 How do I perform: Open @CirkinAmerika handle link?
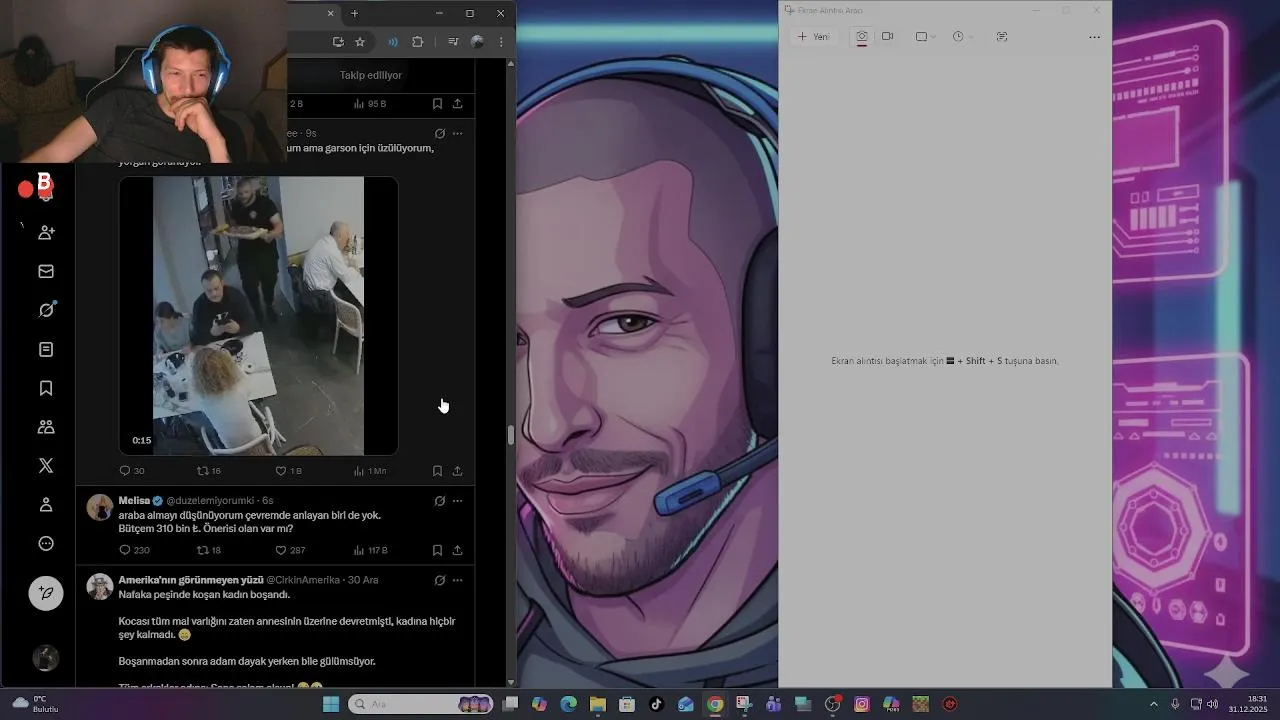point(304,580)
